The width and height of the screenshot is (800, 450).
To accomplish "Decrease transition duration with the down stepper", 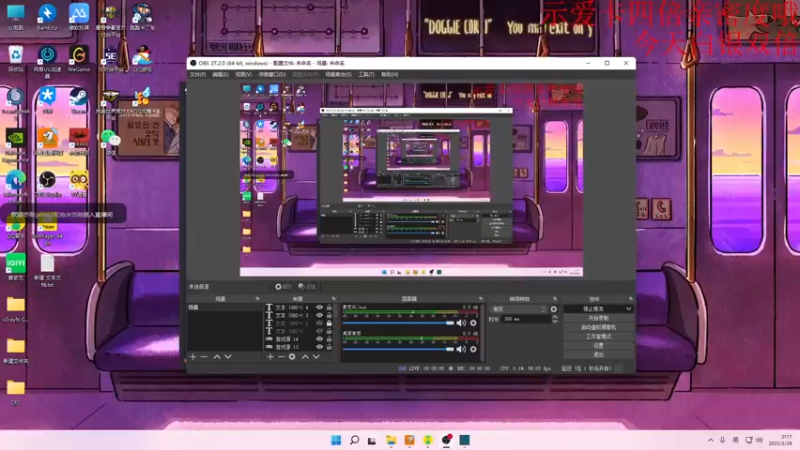I will pos(555,321).
